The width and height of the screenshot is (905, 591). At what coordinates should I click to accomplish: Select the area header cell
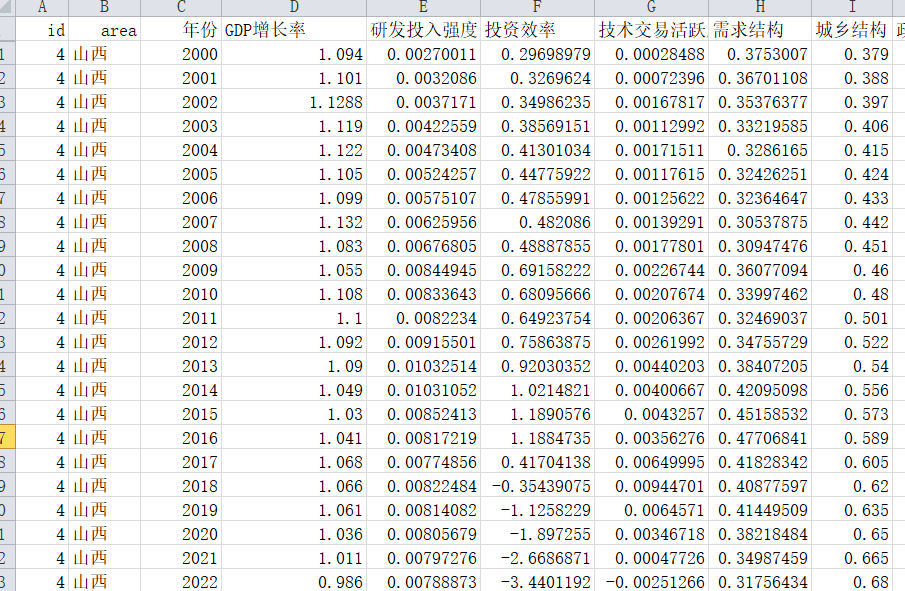(x=104, y=29)
